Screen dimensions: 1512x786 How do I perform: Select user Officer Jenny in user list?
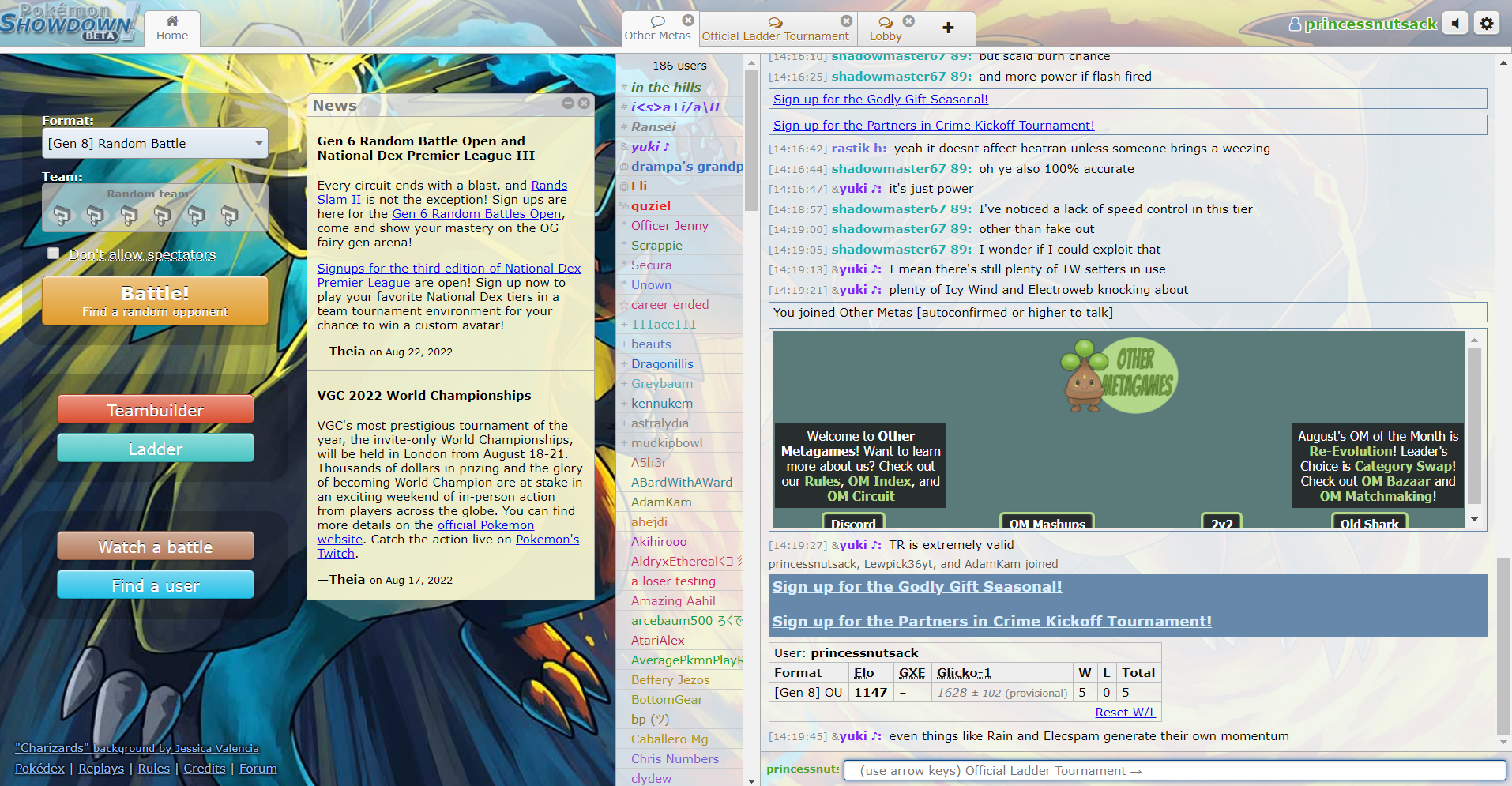pos(679,225)
